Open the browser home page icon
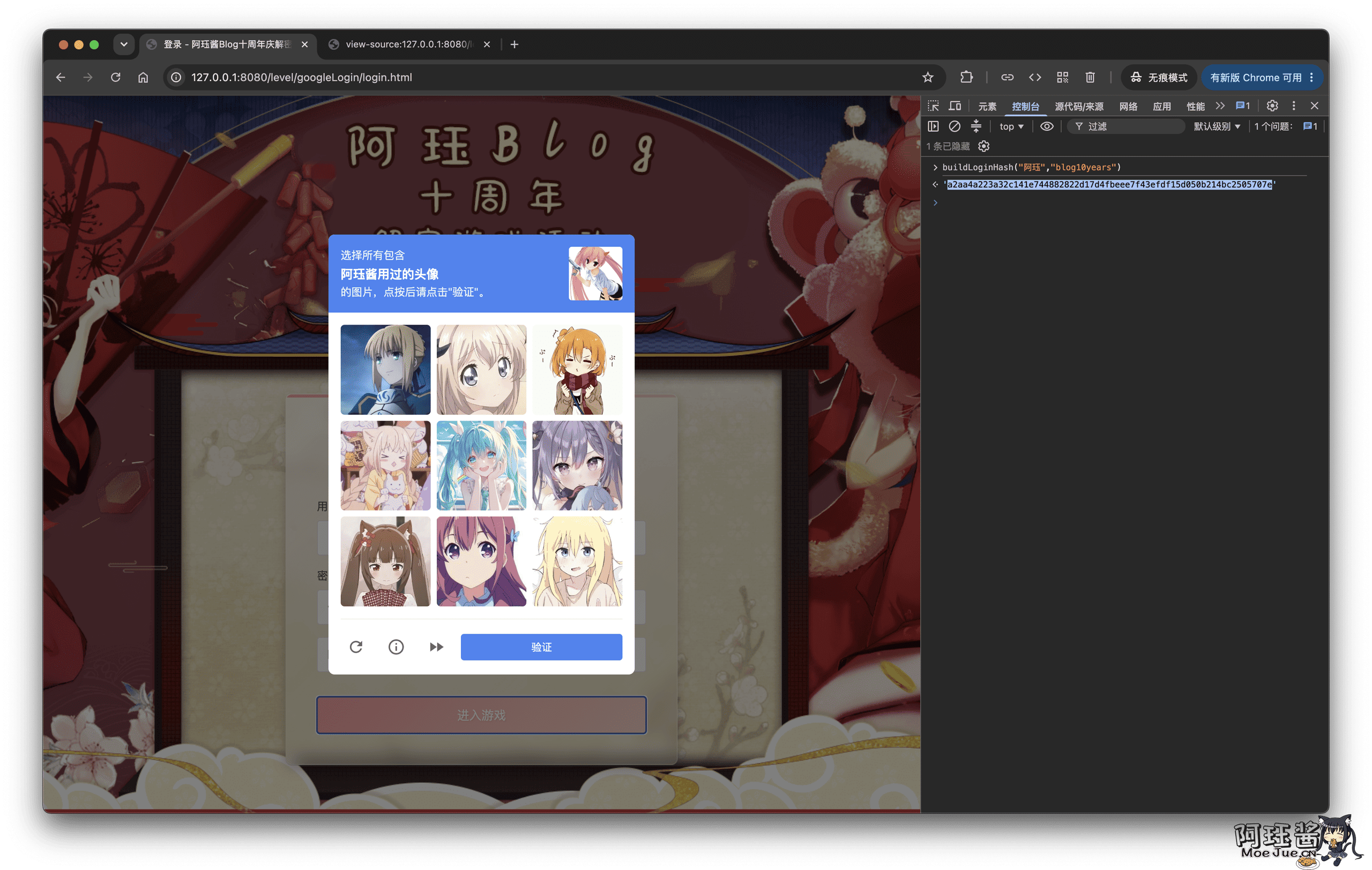Screen dimensions: 1372x870 click(x=143, y=78)
